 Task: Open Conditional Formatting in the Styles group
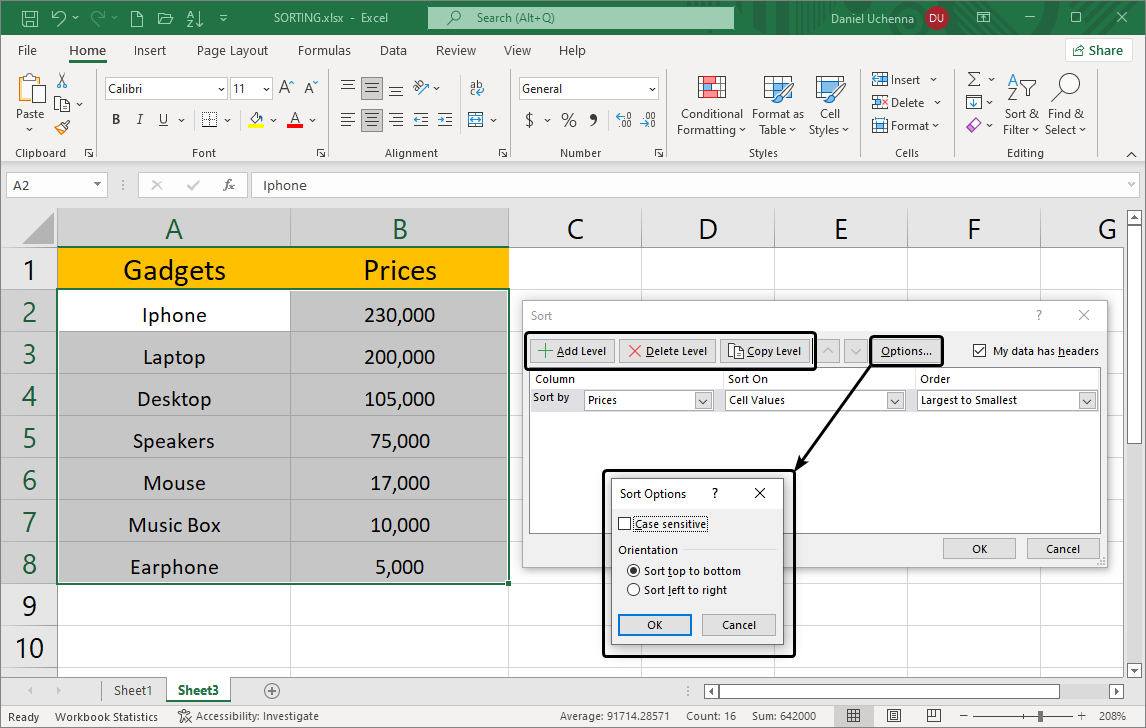711,104
